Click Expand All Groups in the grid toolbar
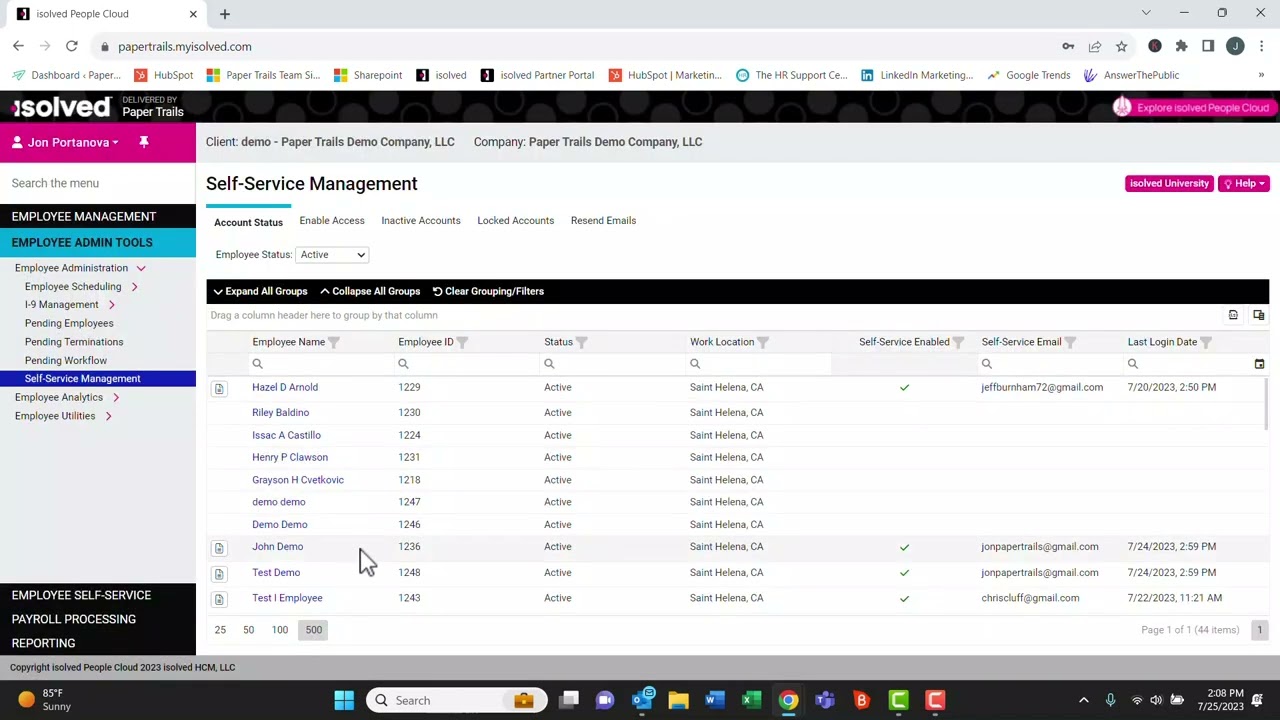This screenshot has width=1280, height=720. (x=260, y=291)
